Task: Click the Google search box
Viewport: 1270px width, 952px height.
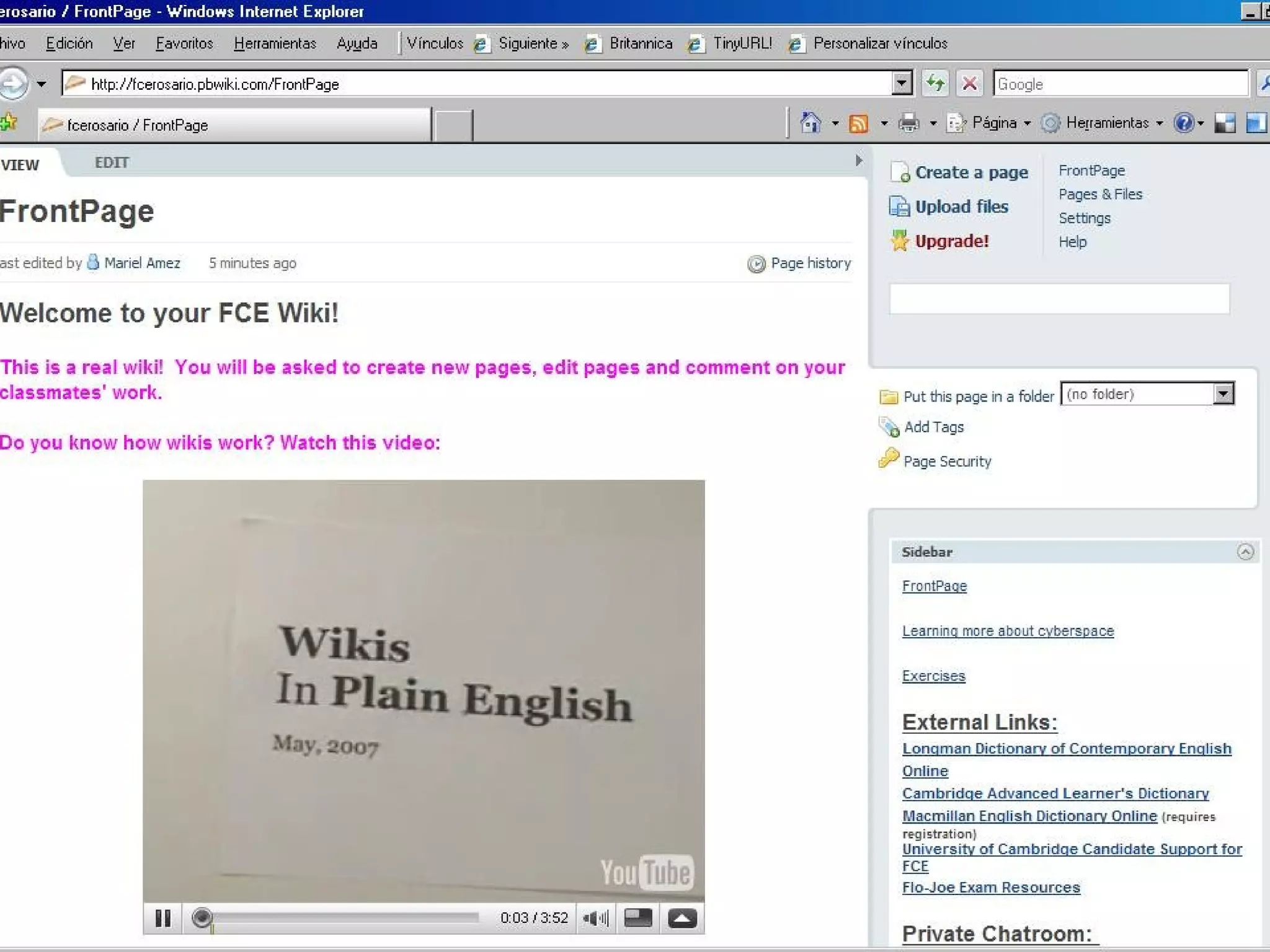Action: pyautogui.click(x=1119, y=84)
